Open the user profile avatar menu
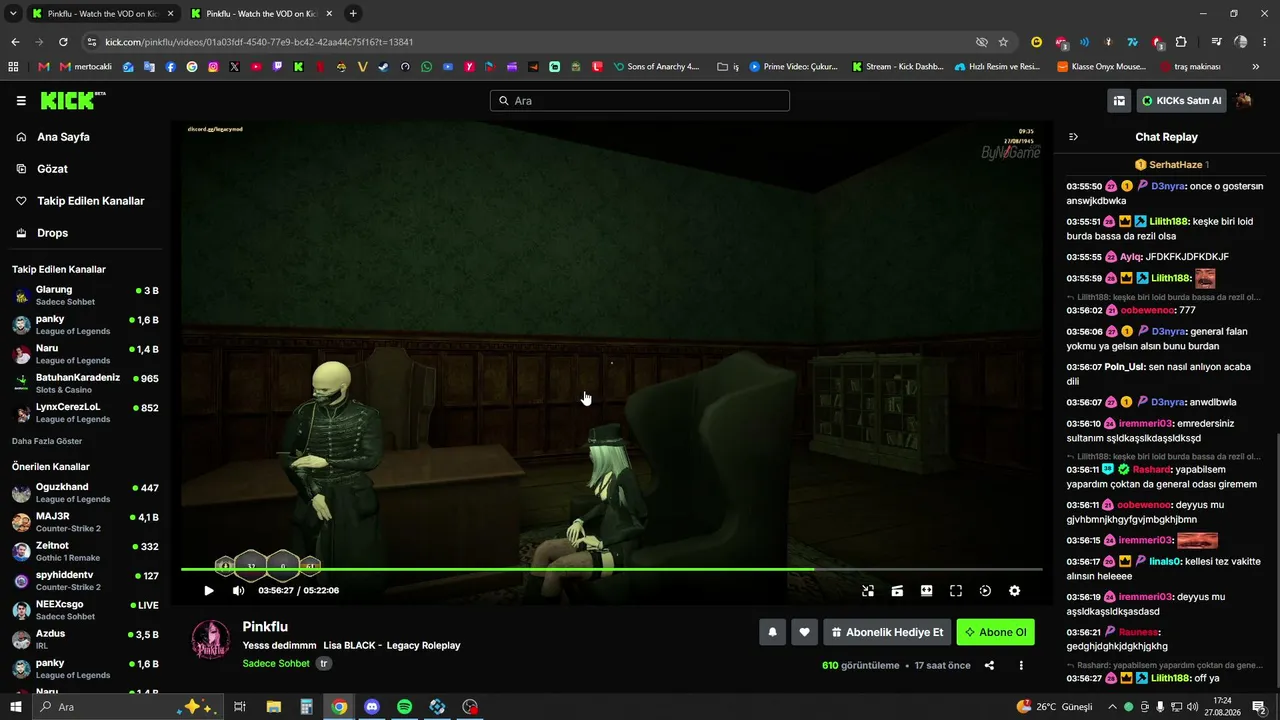The image size is (1280, 720). 1244,101
